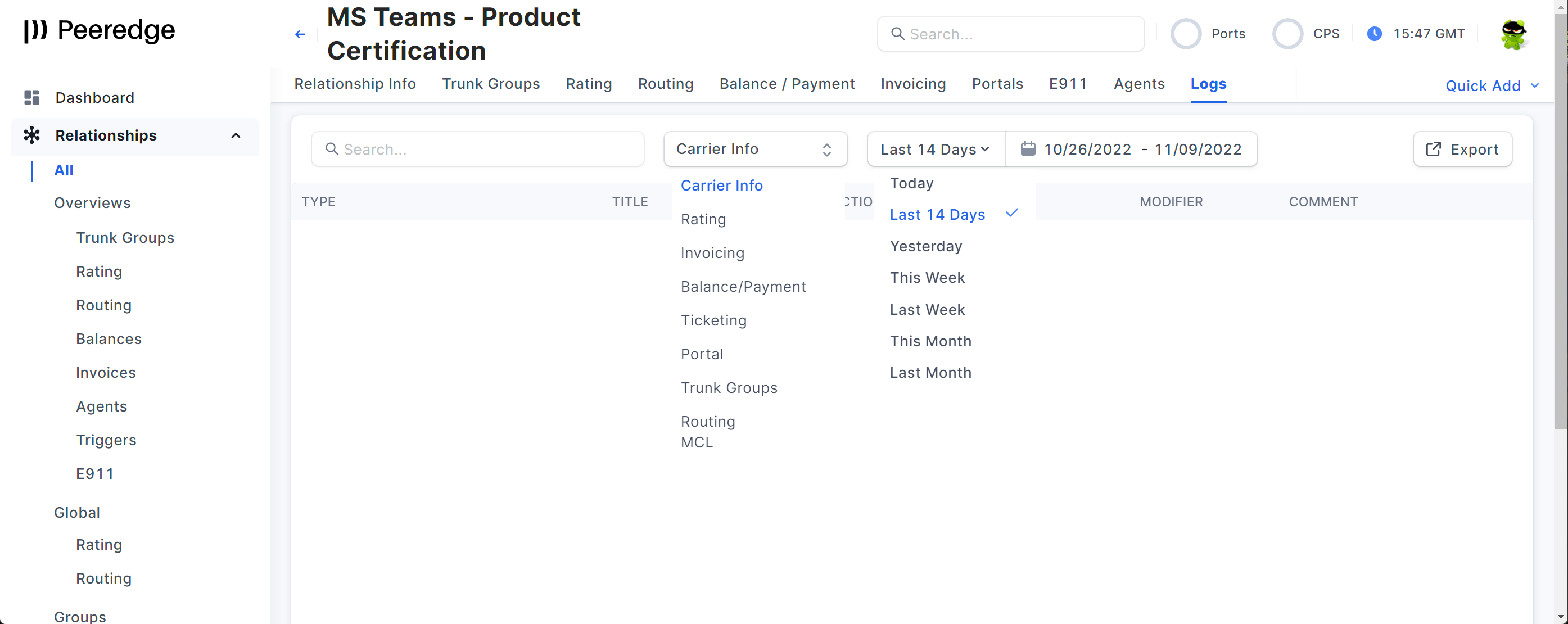Pick Last 14 Days checked option
This screenshot has height=624, width=1568.
coord(937,215)
